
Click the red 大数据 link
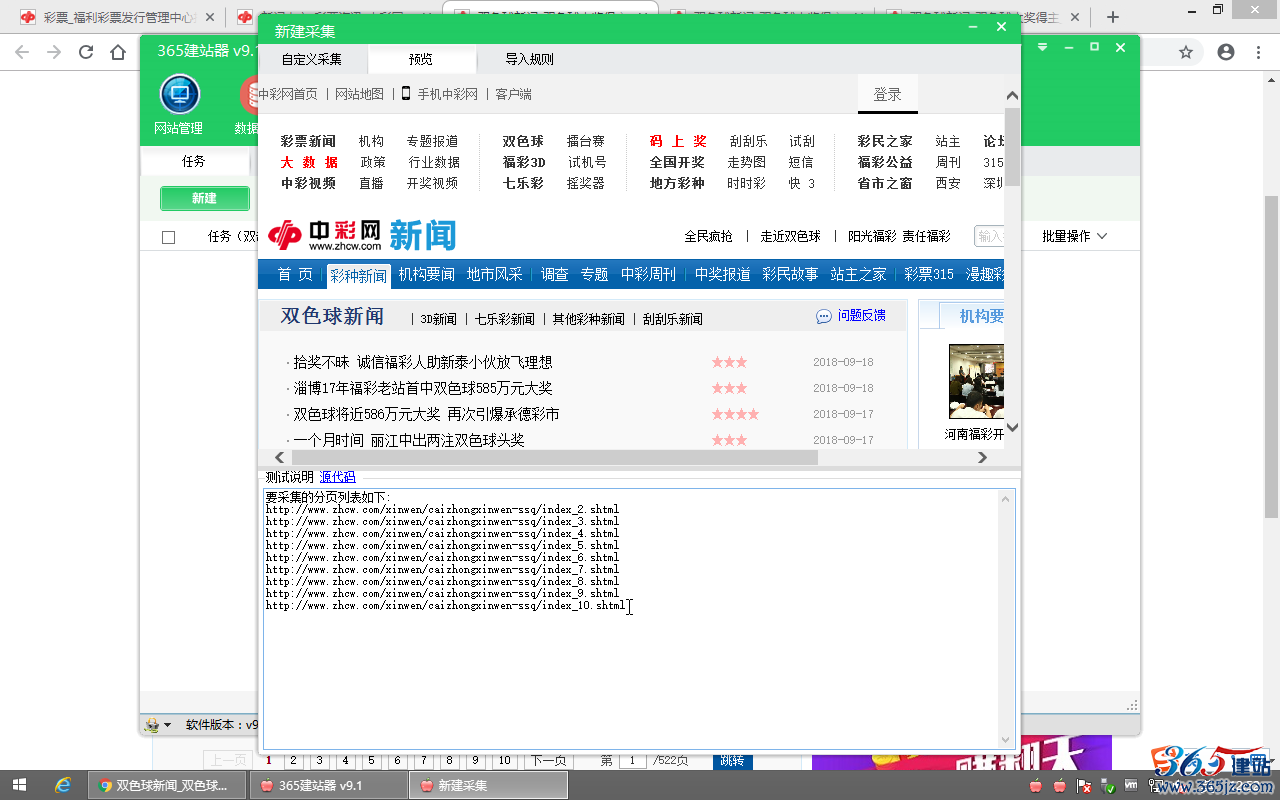[309, 162]
